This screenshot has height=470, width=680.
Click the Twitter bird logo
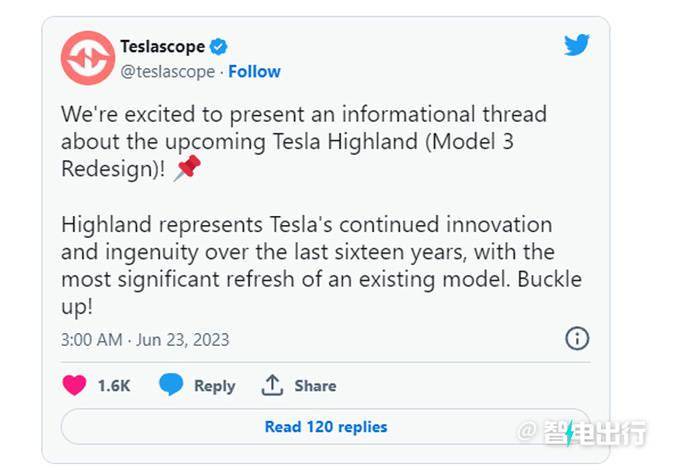click(577, 45)
